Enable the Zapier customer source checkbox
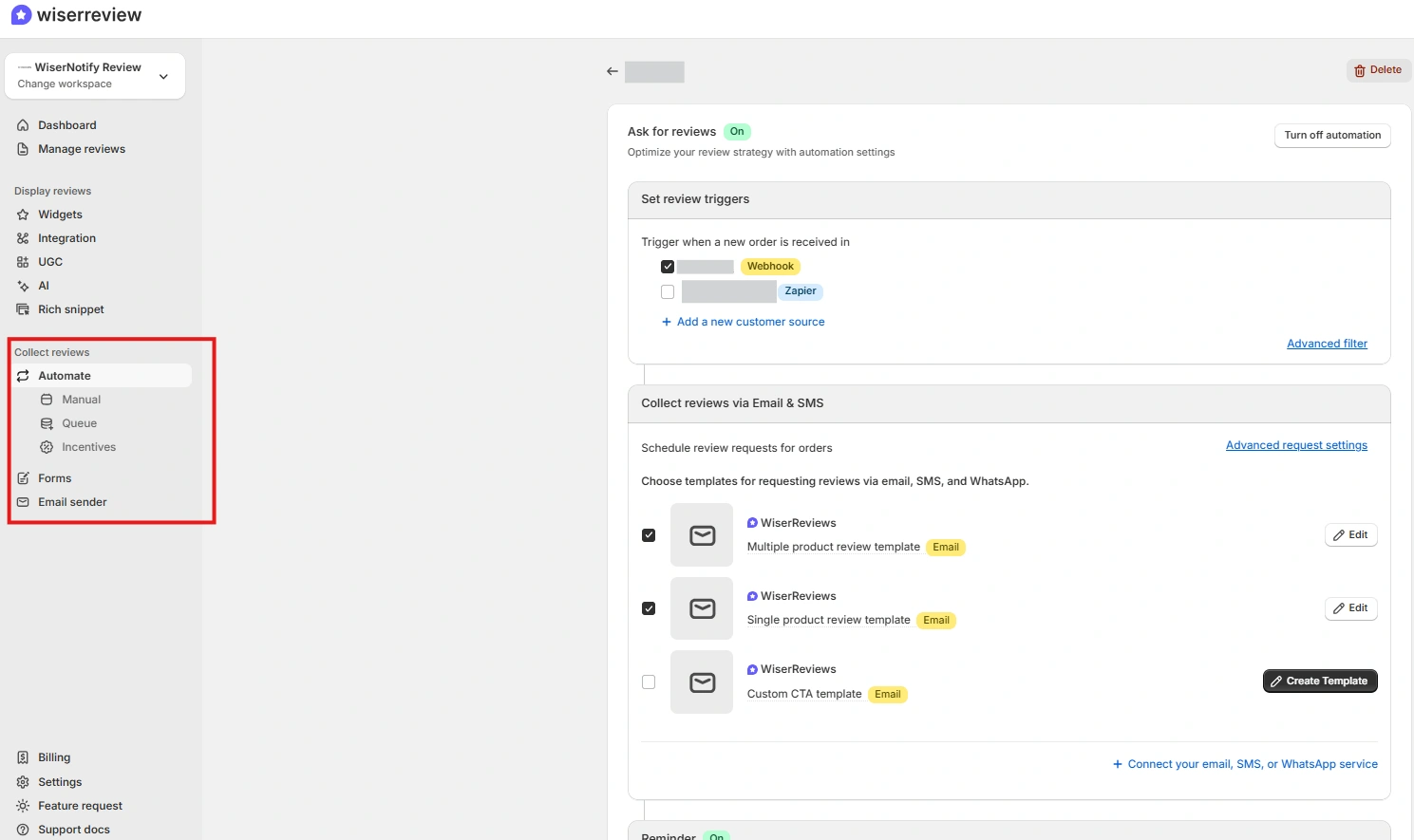Screen dimensions: 1414x840 (668, 291)
